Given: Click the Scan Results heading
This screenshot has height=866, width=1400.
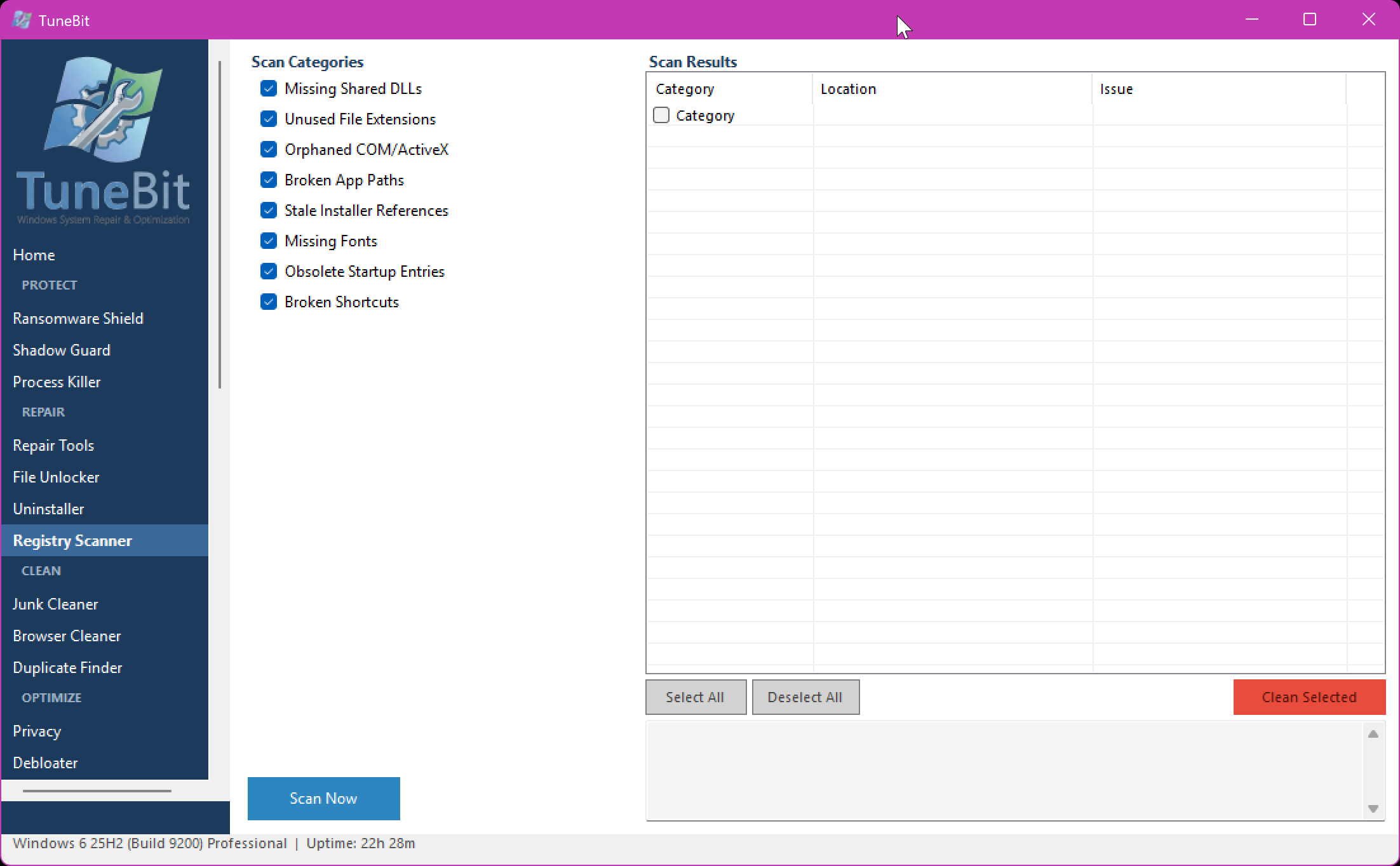Looking at the screenshot, I should click(x=693, y=62).
